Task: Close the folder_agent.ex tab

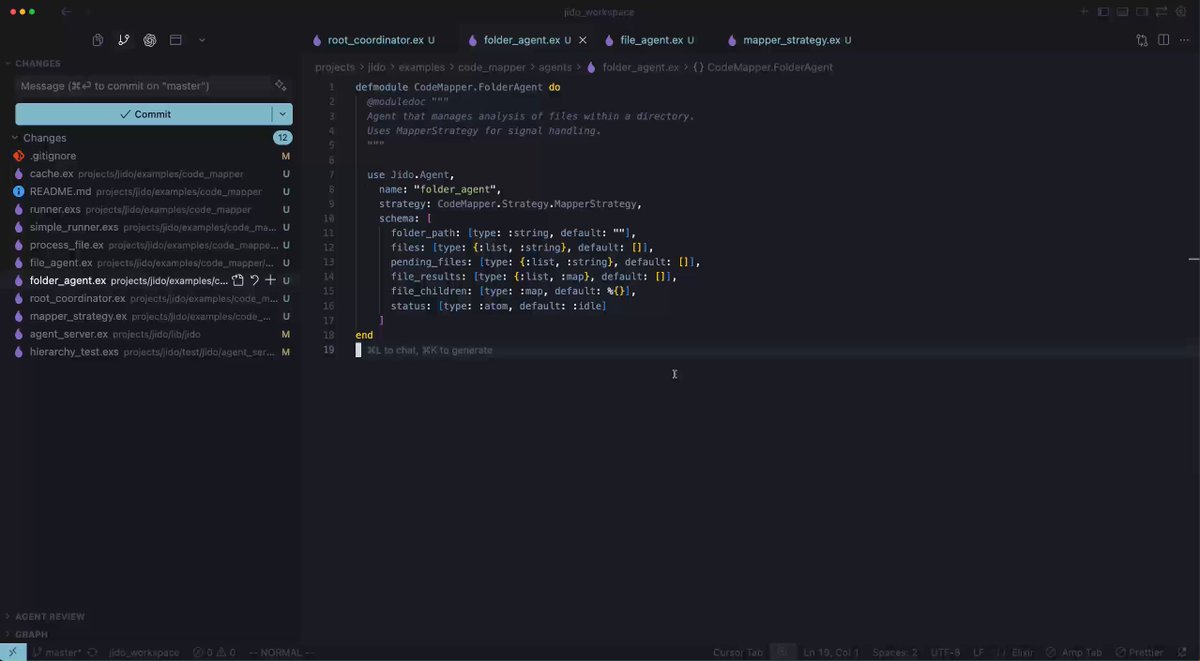Action: click(x=581, y=40)
